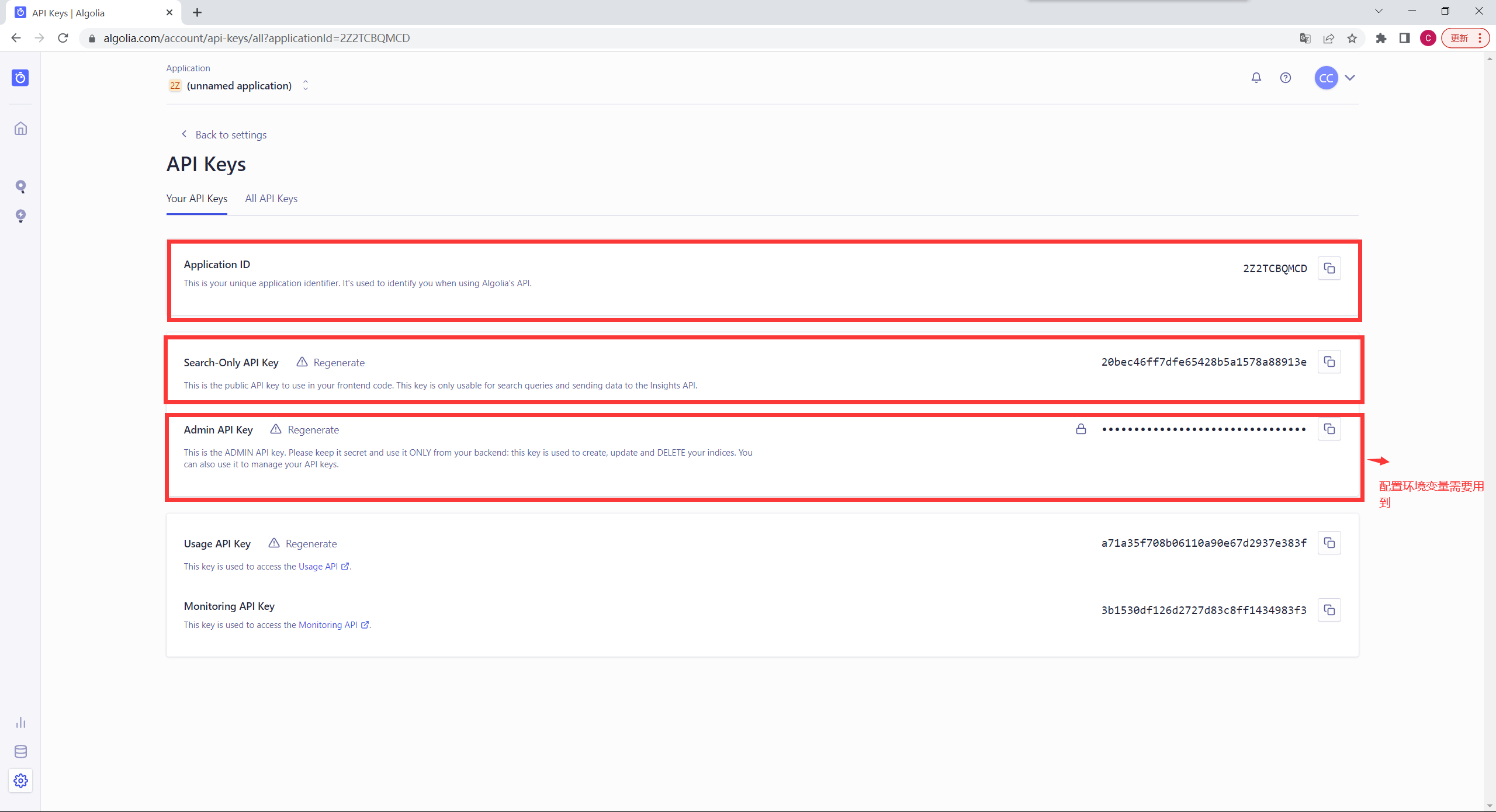Copy the Application ID value
The width and height of the screenshot is (1496, 812).
1329,268
